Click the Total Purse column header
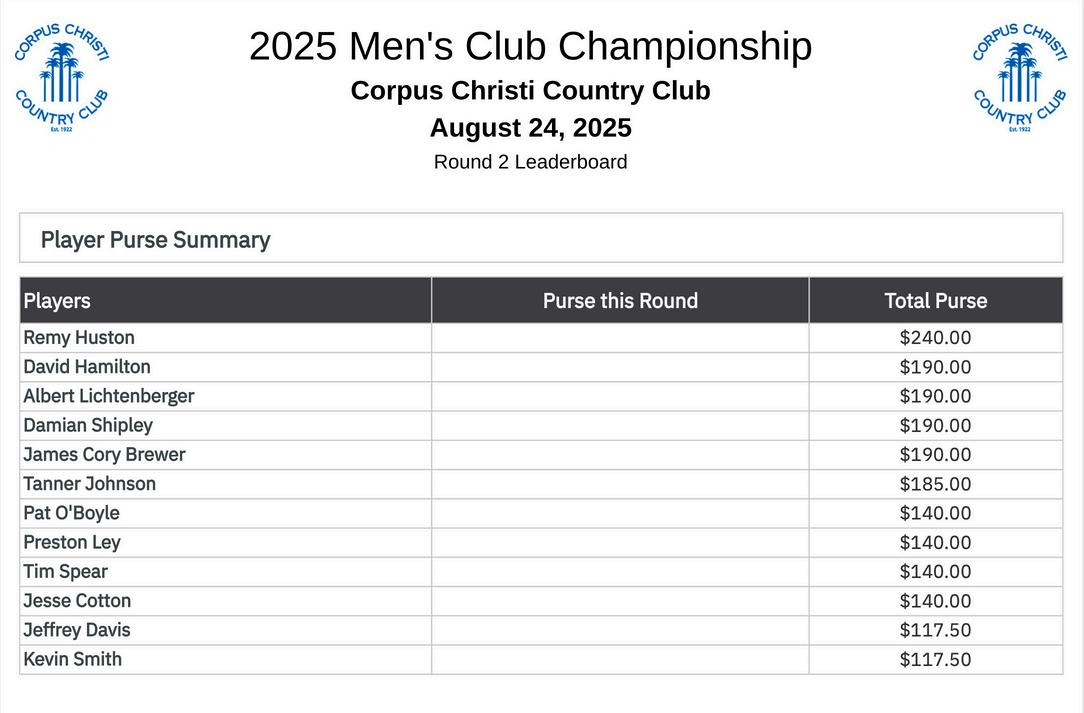Screen dimensions: 1084x713 935,300
